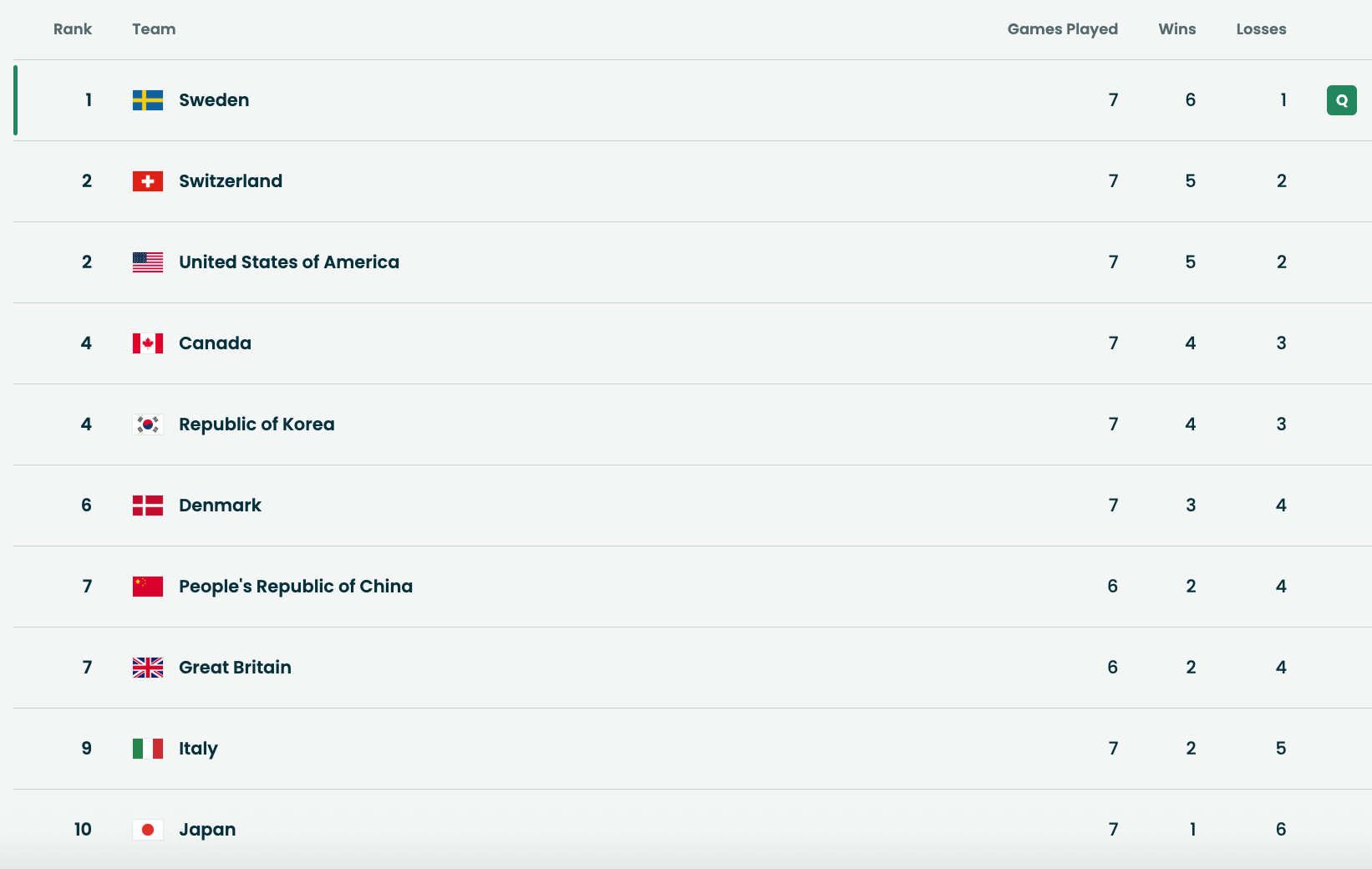Click the Wins column header

1176,29
